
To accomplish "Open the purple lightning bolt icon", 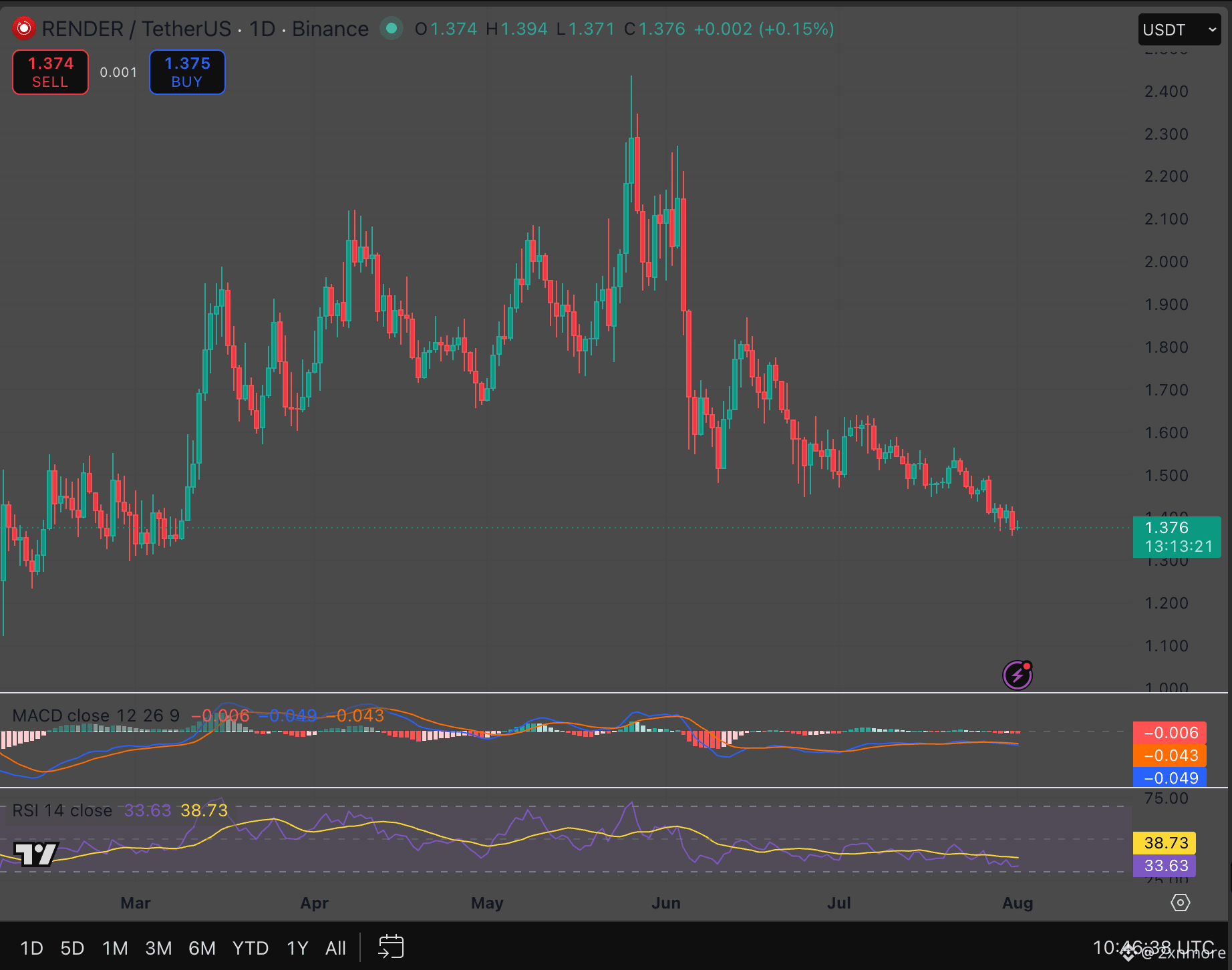I will (x=1018, y=675).
